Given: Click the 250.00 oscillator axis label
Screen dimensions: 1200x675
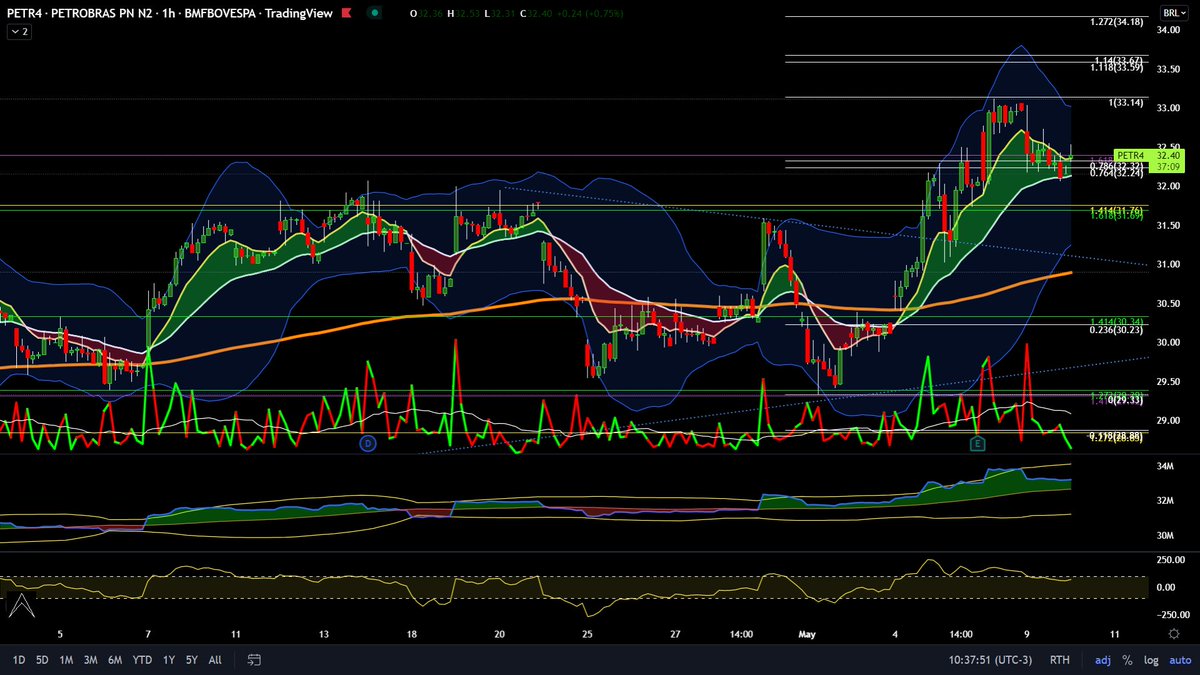Looking at the screenshot, I should 1173,560.
